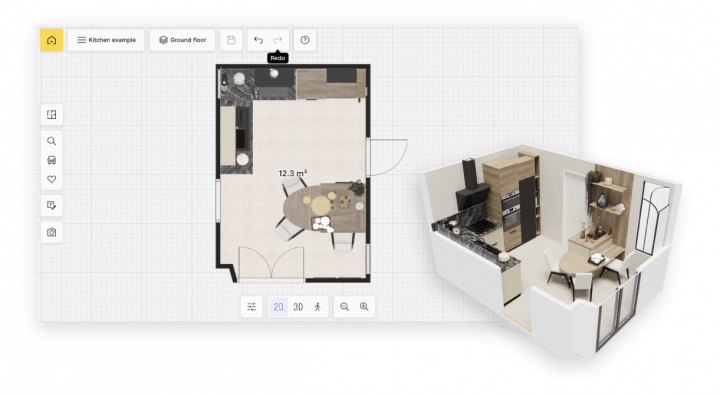
Task: Open the furniture catalog armchair icon
Action: [51, 160]
